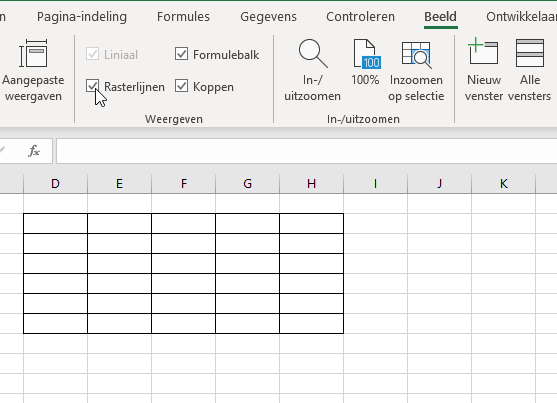The height and width of the screenshot is (403, 557).
Task: Select column D header
Action: pyautogui.click(x=55, y=184)
